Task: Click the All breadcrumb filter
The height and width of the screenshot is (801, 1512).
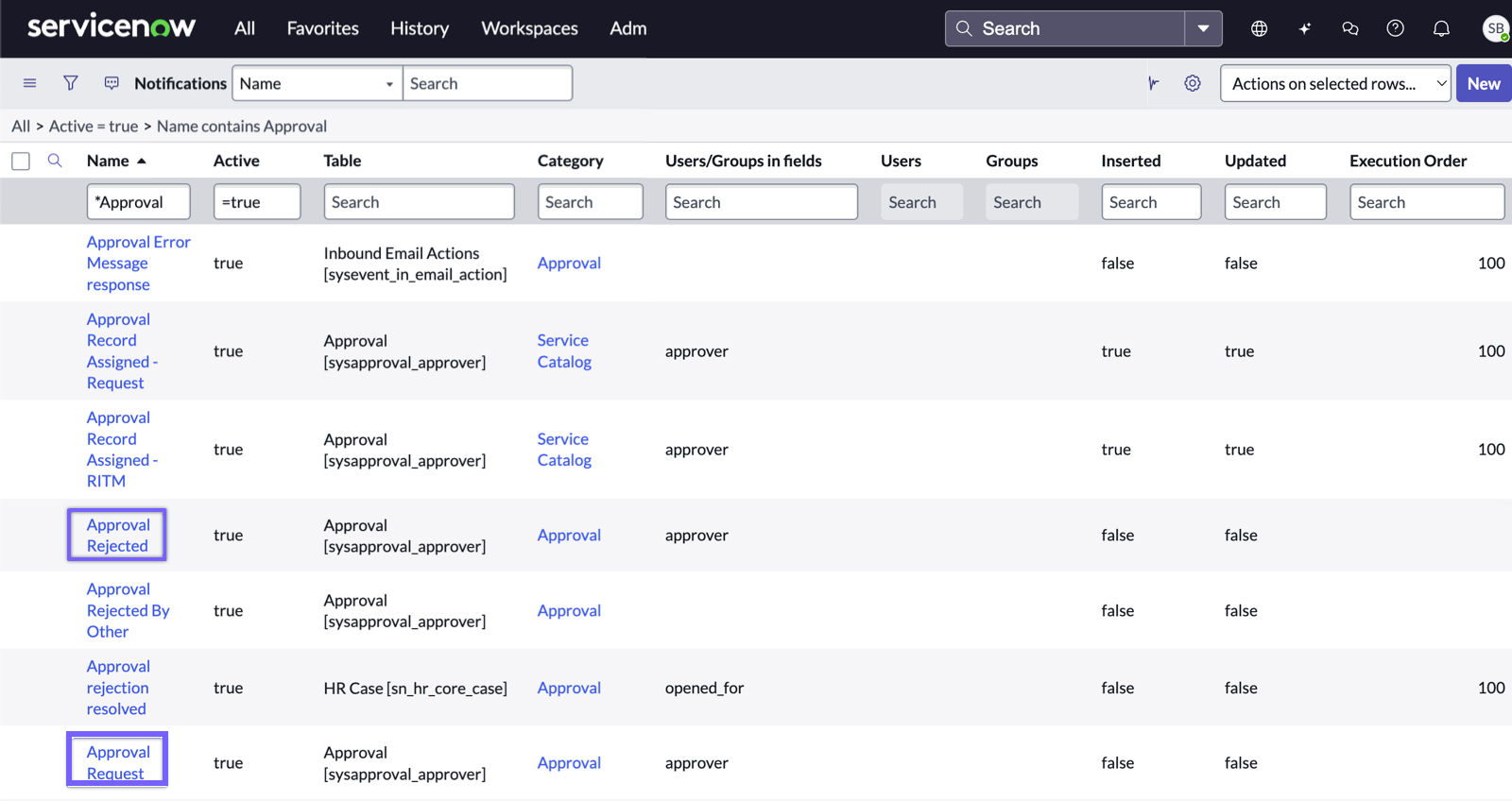Action: (x=21, y=126)
